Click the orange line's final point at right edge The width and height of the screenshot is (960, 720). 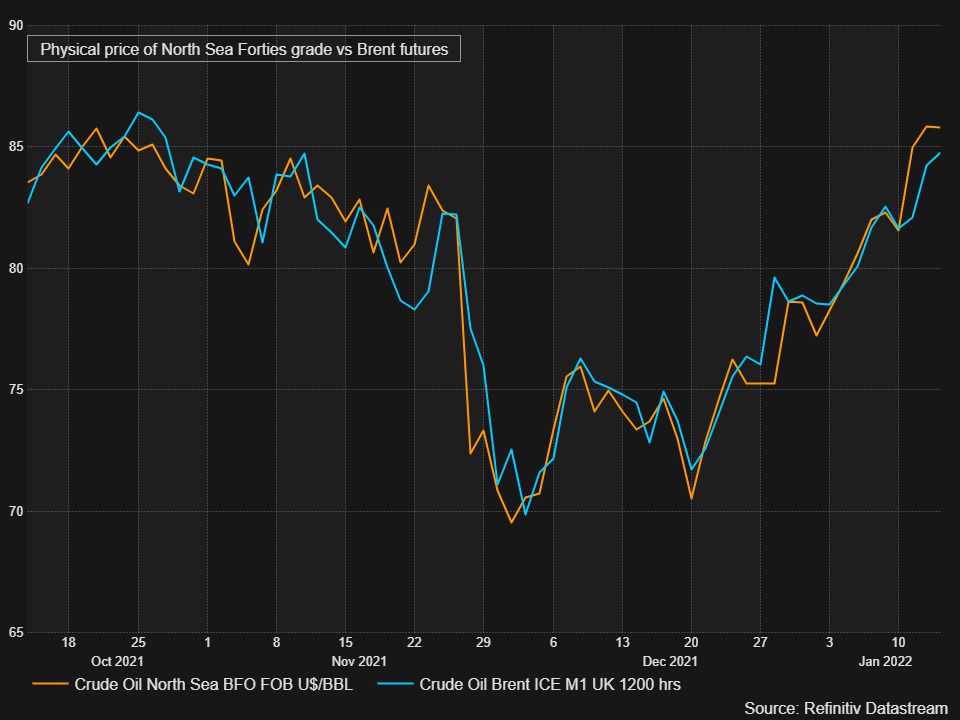(940, 127)
